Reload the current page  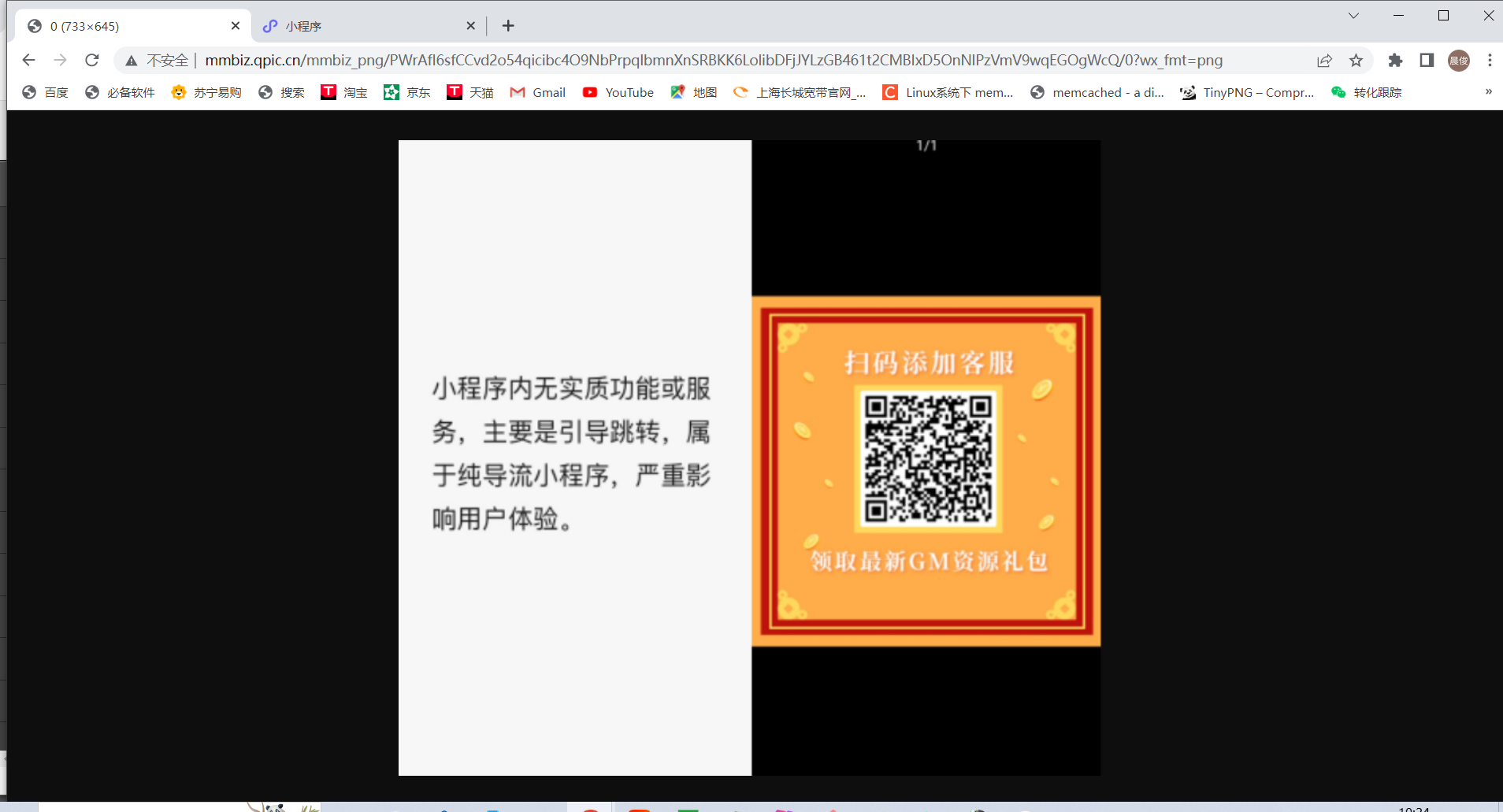point(92,60)
